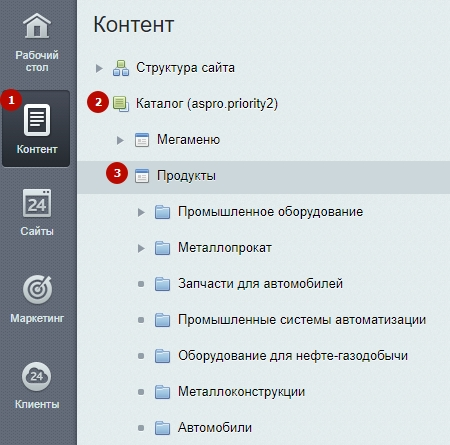Viewport: 450px width, 445px height.
Task: Open the Маркетинг target icon
Action: click(37, 290)
